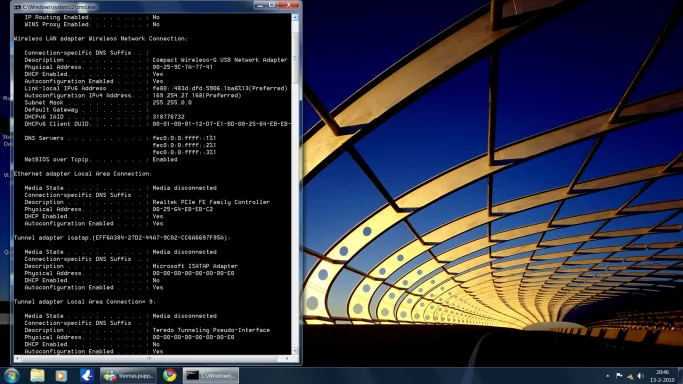Click the cmd horizontal scrollbar thumb
The height and width of the screenshot is (384, 683).
pyautogui.click(x=149, y=358)
